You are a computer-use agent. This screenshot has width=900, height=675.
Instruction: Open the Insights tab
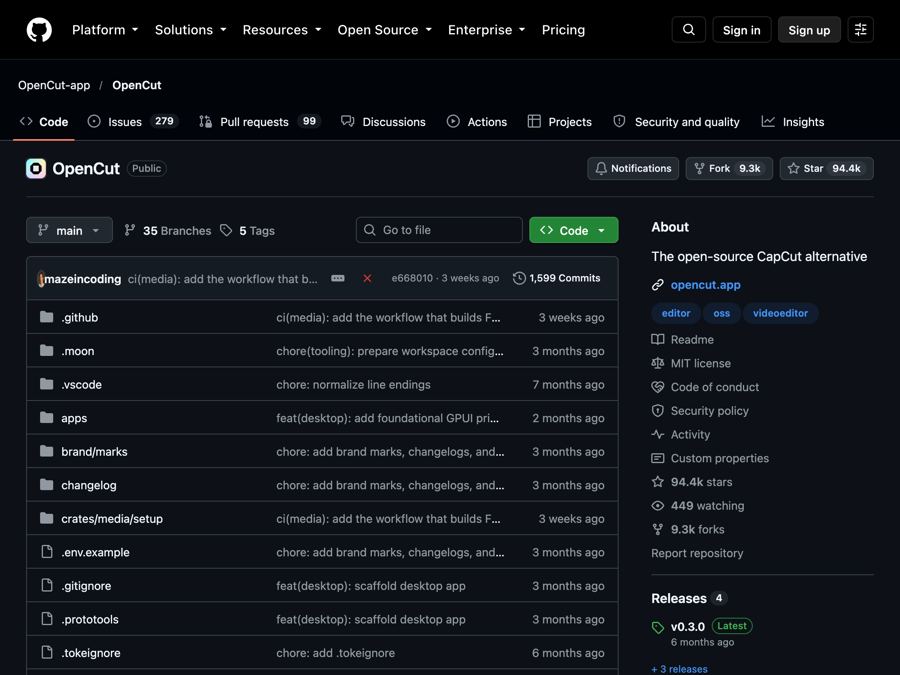click(x=793, y=122)
